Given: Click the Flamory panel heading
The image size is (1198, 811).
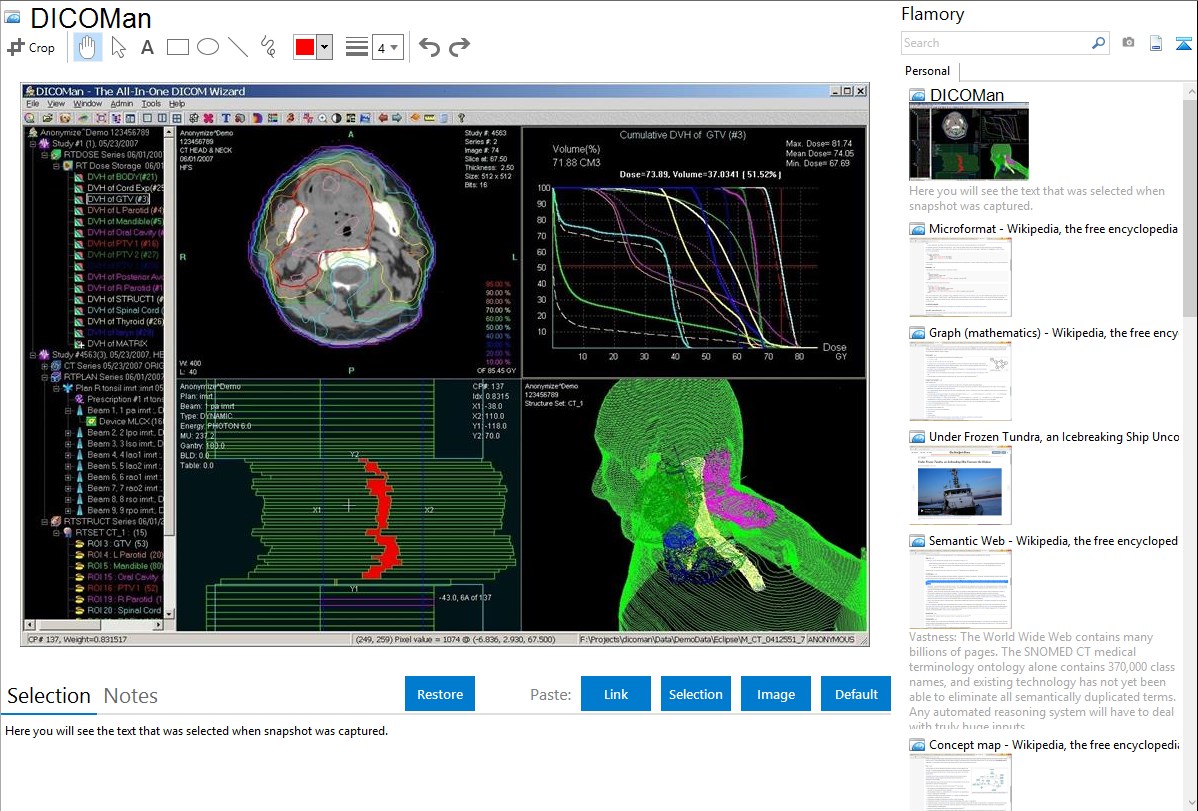Looking at the screenshot, I should coord(932,15).
